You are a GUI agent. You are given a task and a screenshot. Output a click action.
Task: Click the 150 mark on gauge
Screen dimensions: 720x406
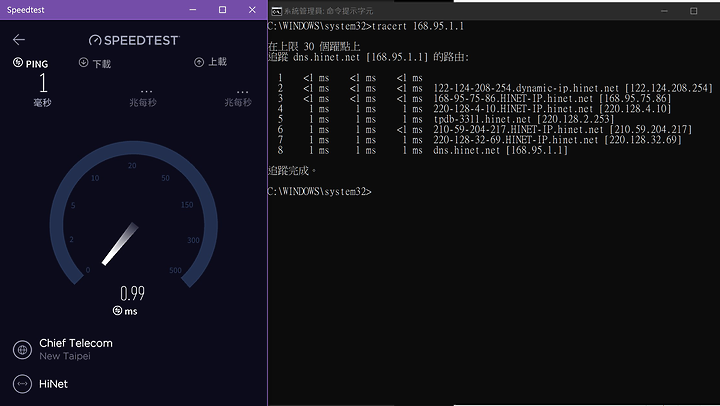coord(187,205)
